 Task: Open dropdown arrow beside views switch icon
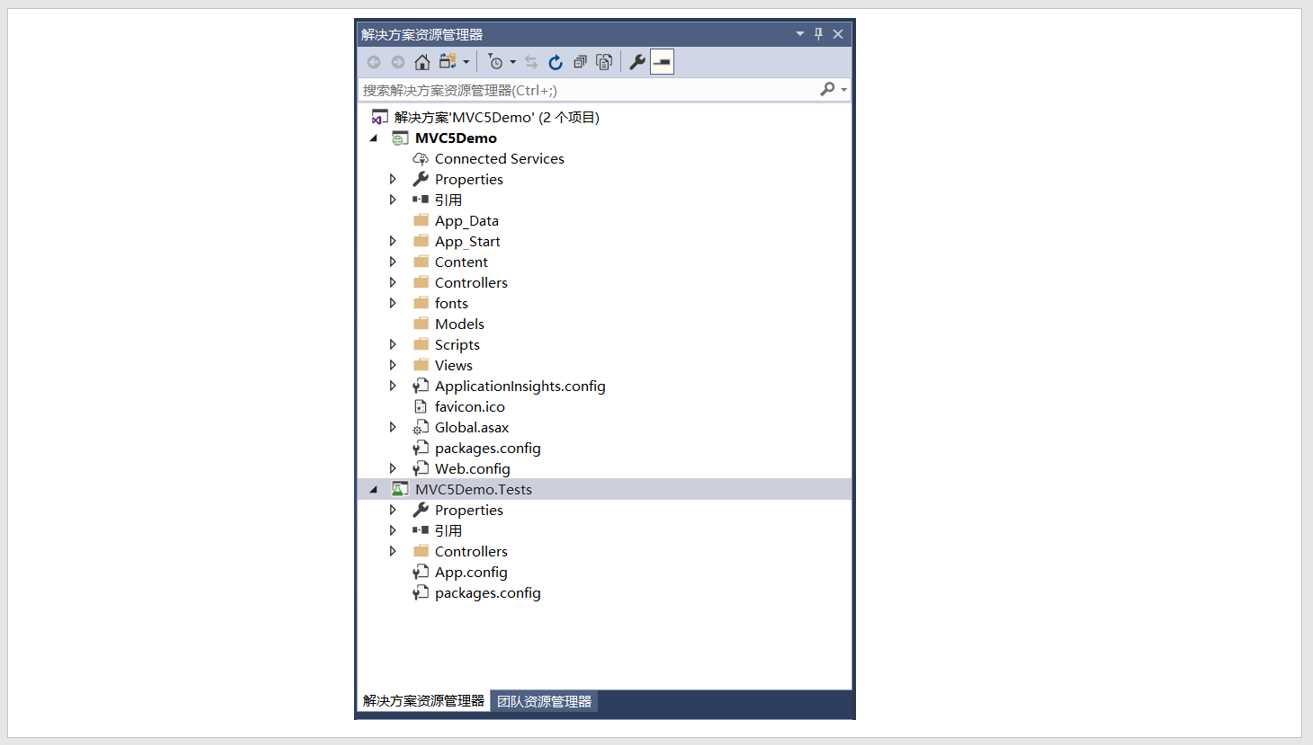pyautogui.click(x=466, y=62)
